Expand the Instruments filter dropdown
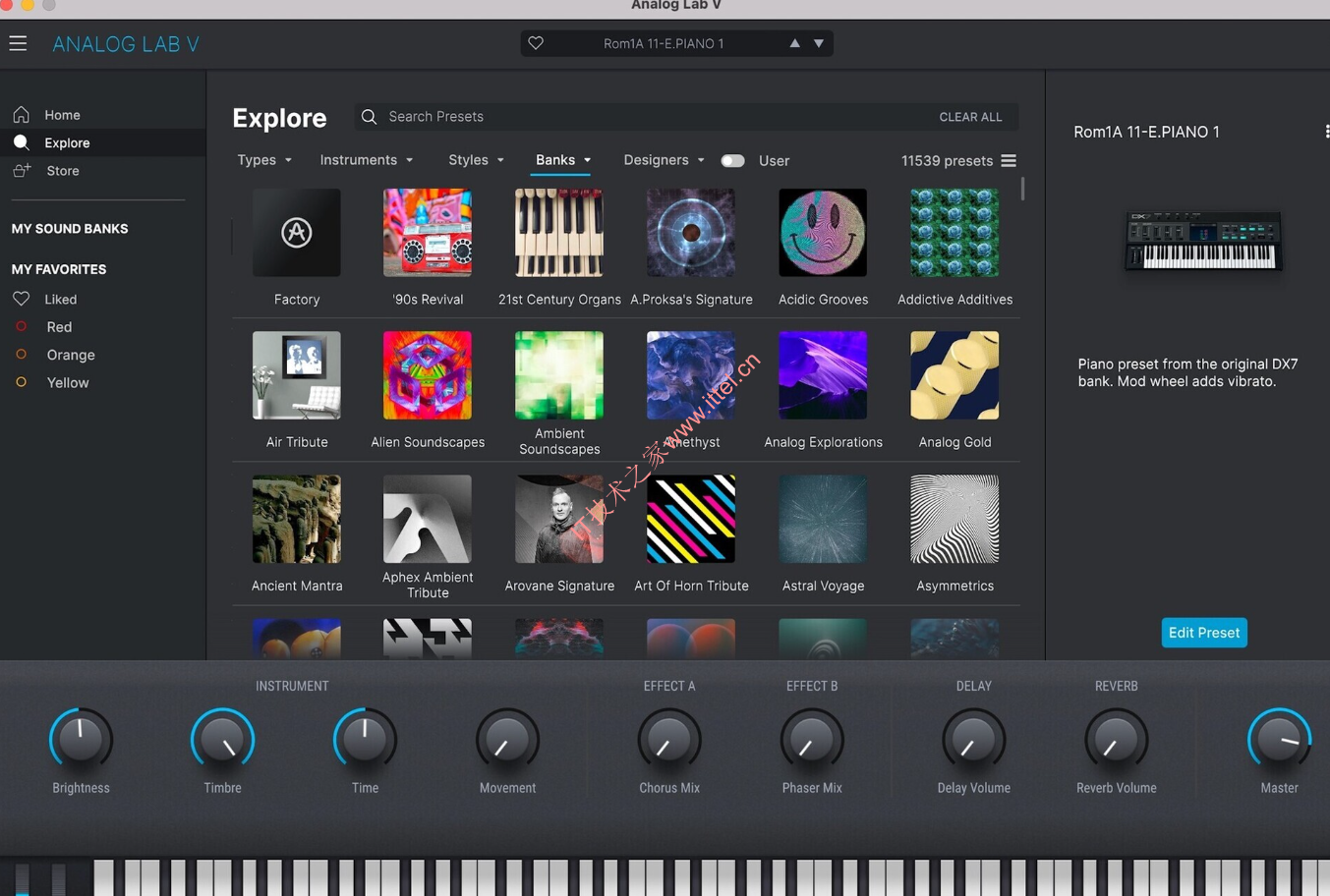 [366, 160]
